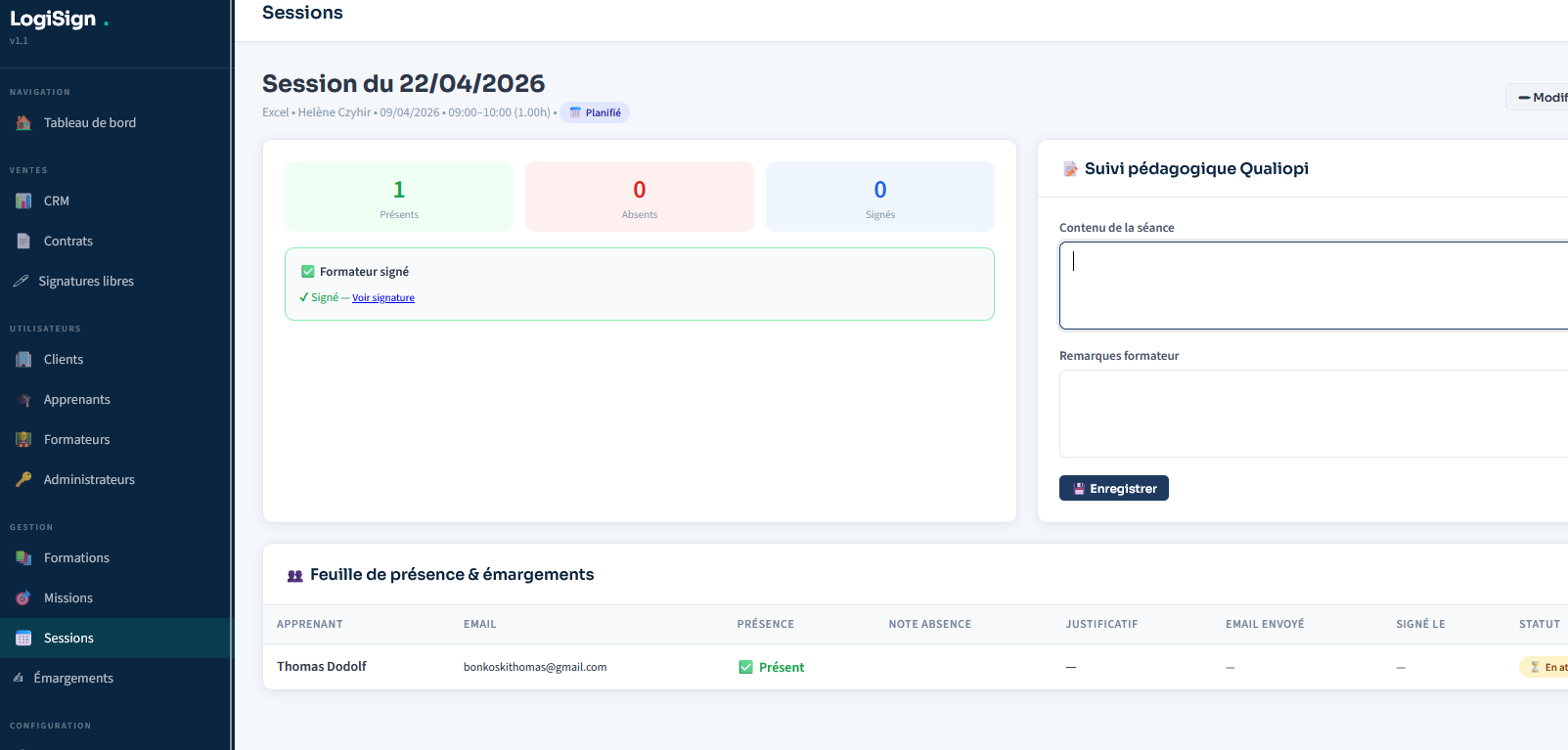This screenshot has height=750, width=1568.
Task: Click the Modifier button
Action: (1542, 98)
